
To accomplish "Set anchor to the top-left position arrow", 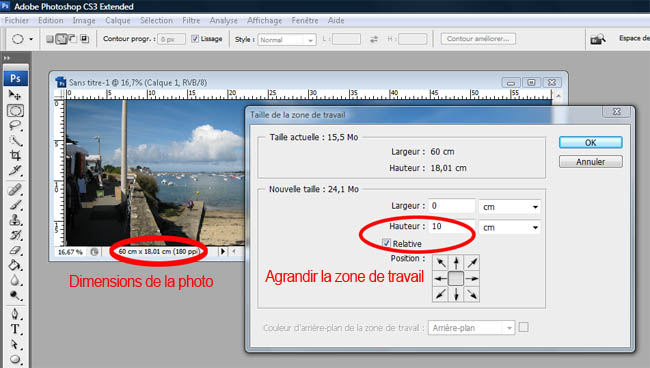I will coord(441,263).
